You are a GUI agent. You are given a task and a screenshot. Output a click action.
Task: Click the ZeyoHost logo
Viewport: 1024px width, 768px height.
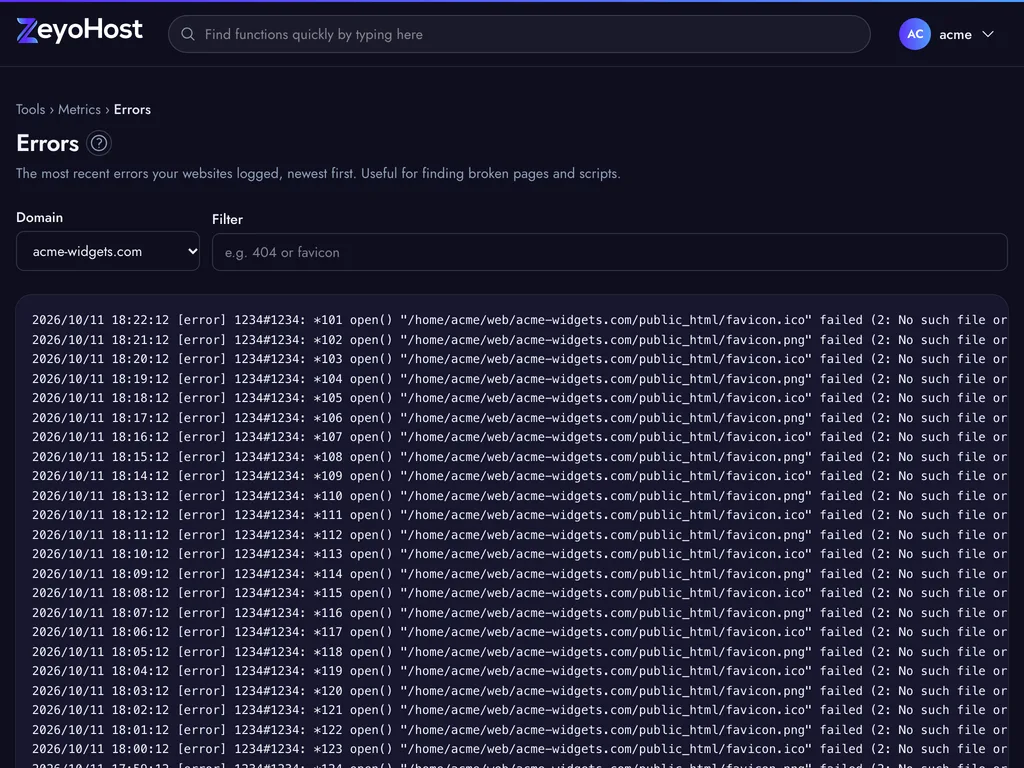79,31
